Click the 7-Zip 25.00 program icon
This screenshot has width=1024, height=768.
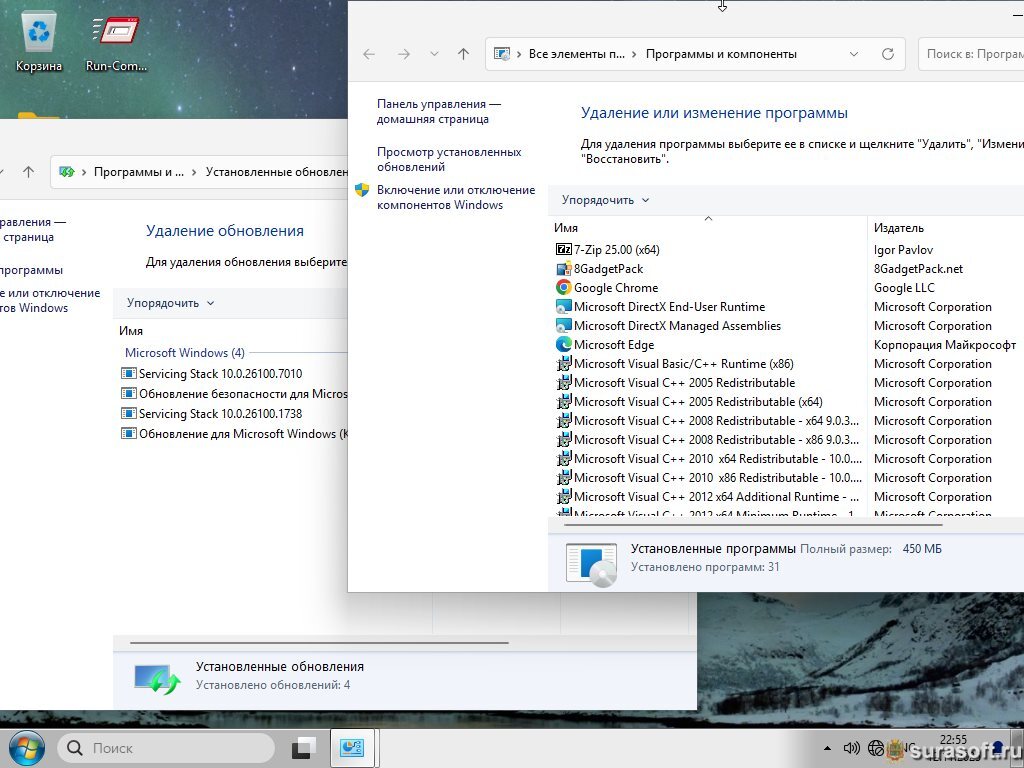tap(564, 250)
